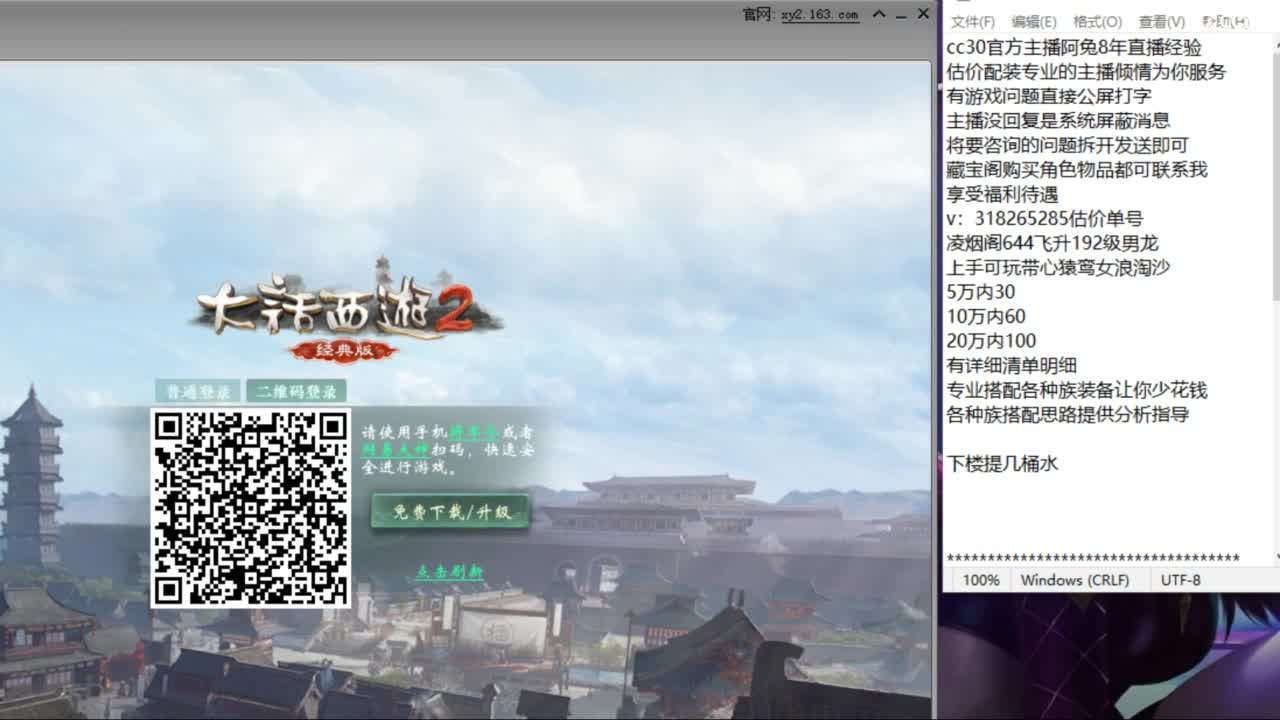Click scrollbar down arrow in Notepad

tap(1276, 557)
